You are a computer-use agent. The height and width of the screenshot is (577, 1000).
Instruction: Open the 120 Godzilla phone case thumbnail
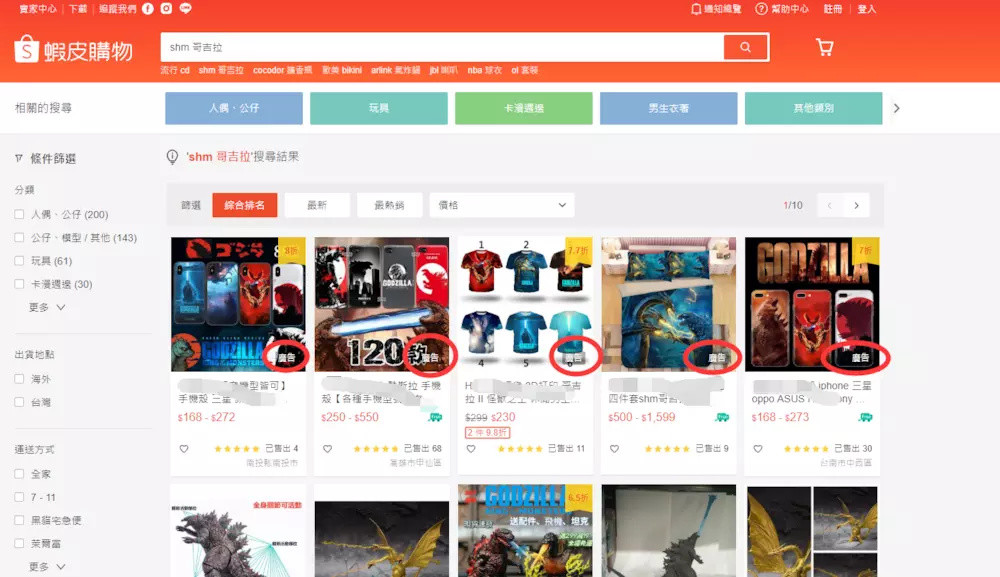pos(381,304)
